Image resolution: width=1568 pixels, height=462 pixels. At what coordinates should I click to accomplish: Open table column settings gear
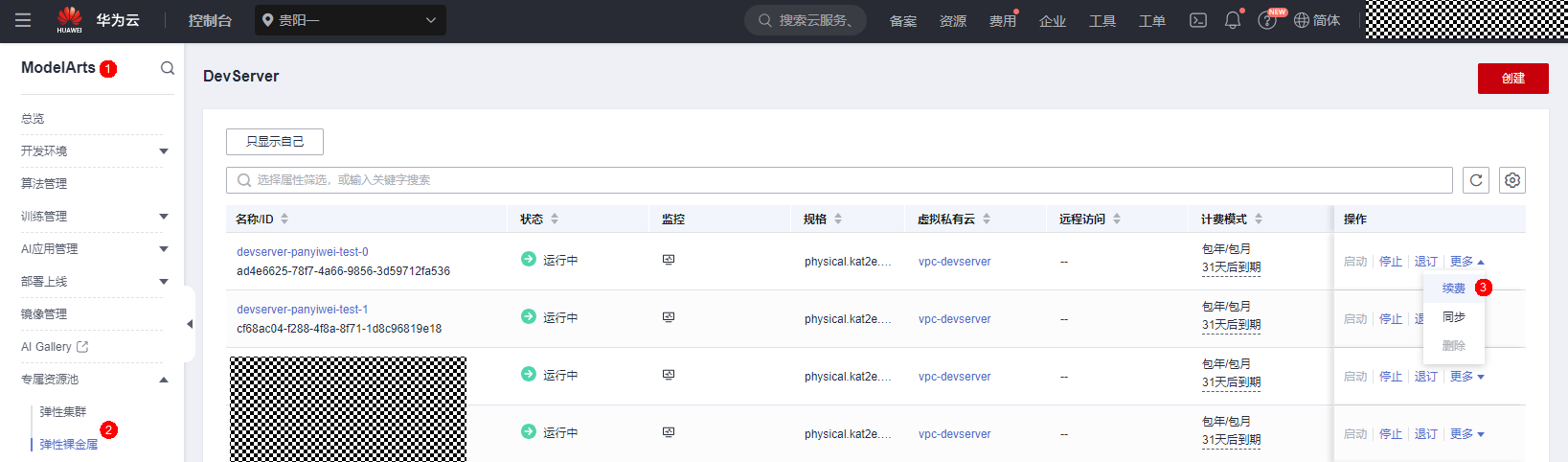[1512, 180]
